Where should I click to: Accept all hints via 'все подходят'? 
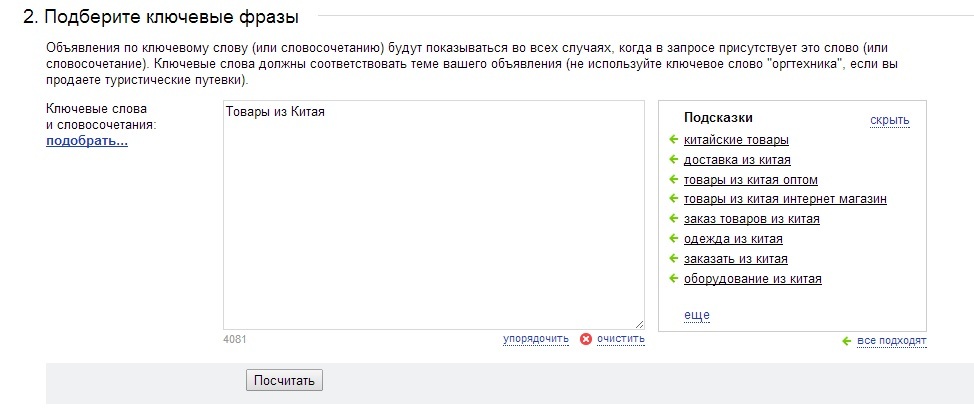pyautogui.click(x=891, y=341)
